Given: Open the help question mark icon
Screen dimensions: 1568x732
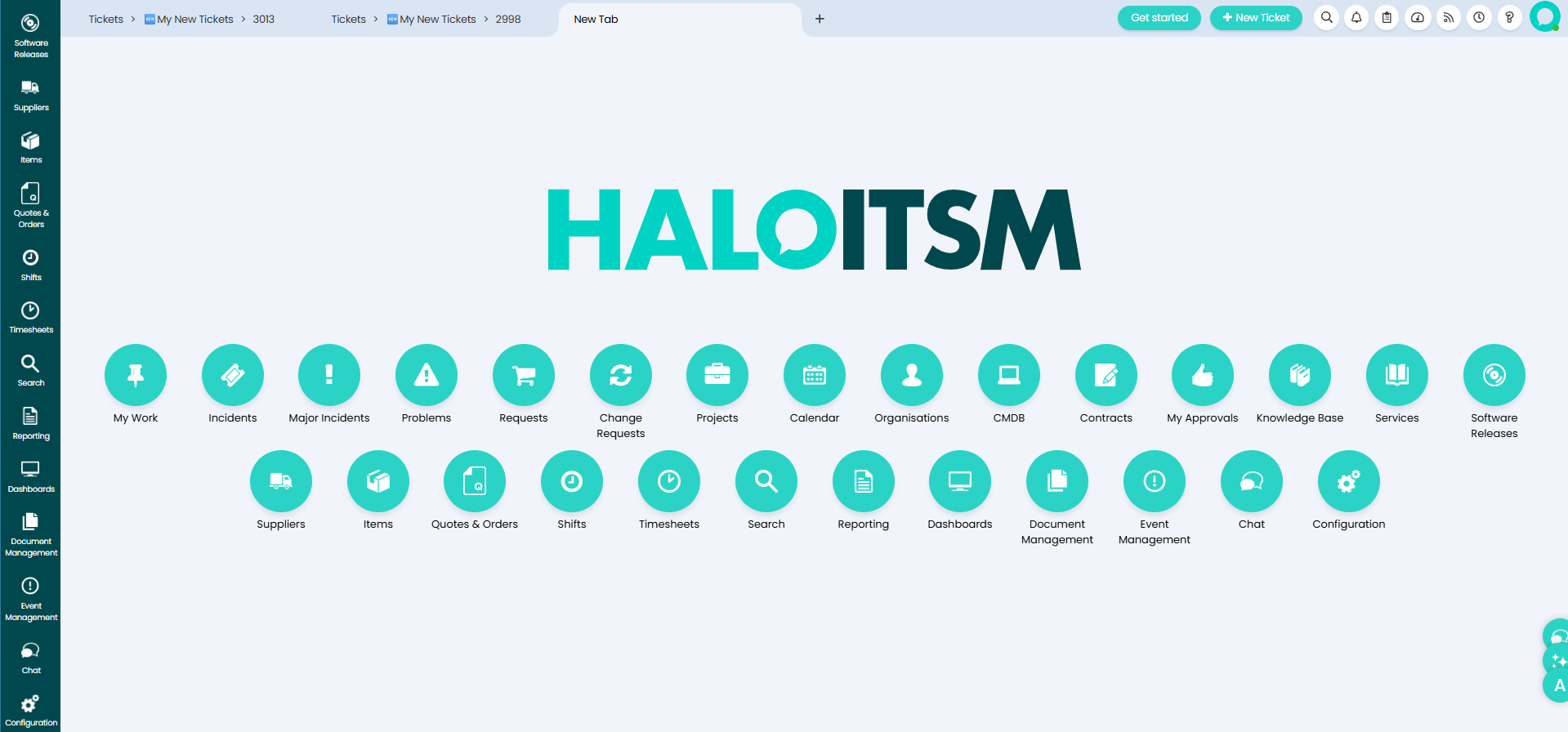Looking at the screenshot, I should pyautogui.click(x=1509, y=17).
